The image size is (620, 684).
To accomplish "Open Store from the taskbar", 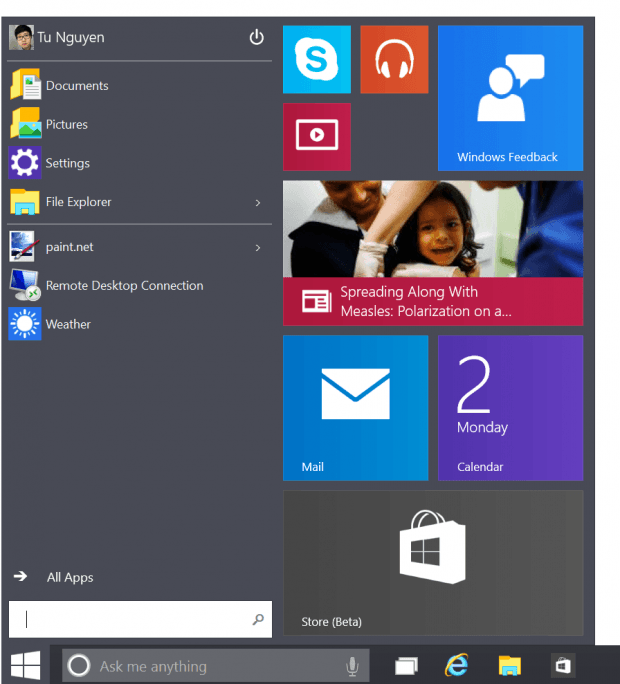I will [x=563, y=666].
